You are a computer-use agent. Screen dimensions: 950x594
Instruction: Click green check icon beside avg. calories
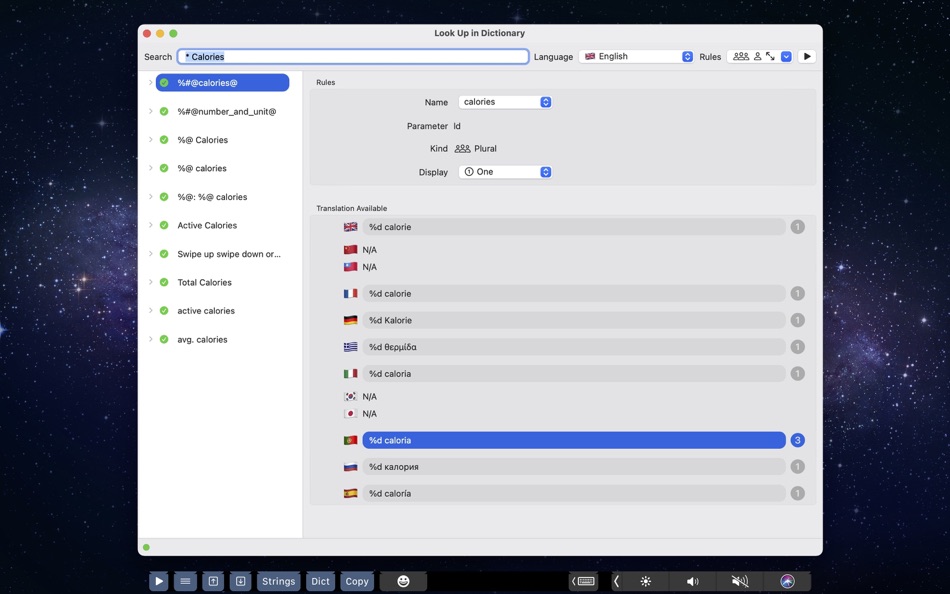tap(164, 339)
